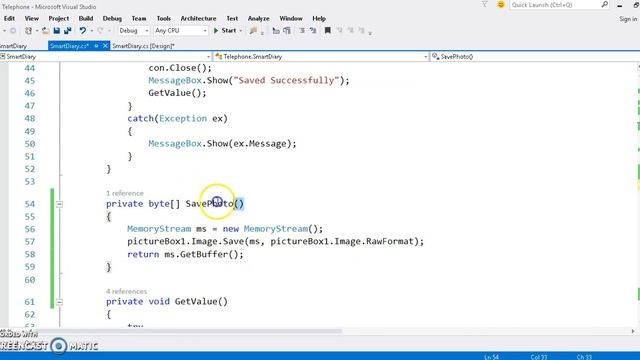Close the SmartDiary.cs tab
Viewport: 640px width, 360px height.
[105, 46]
